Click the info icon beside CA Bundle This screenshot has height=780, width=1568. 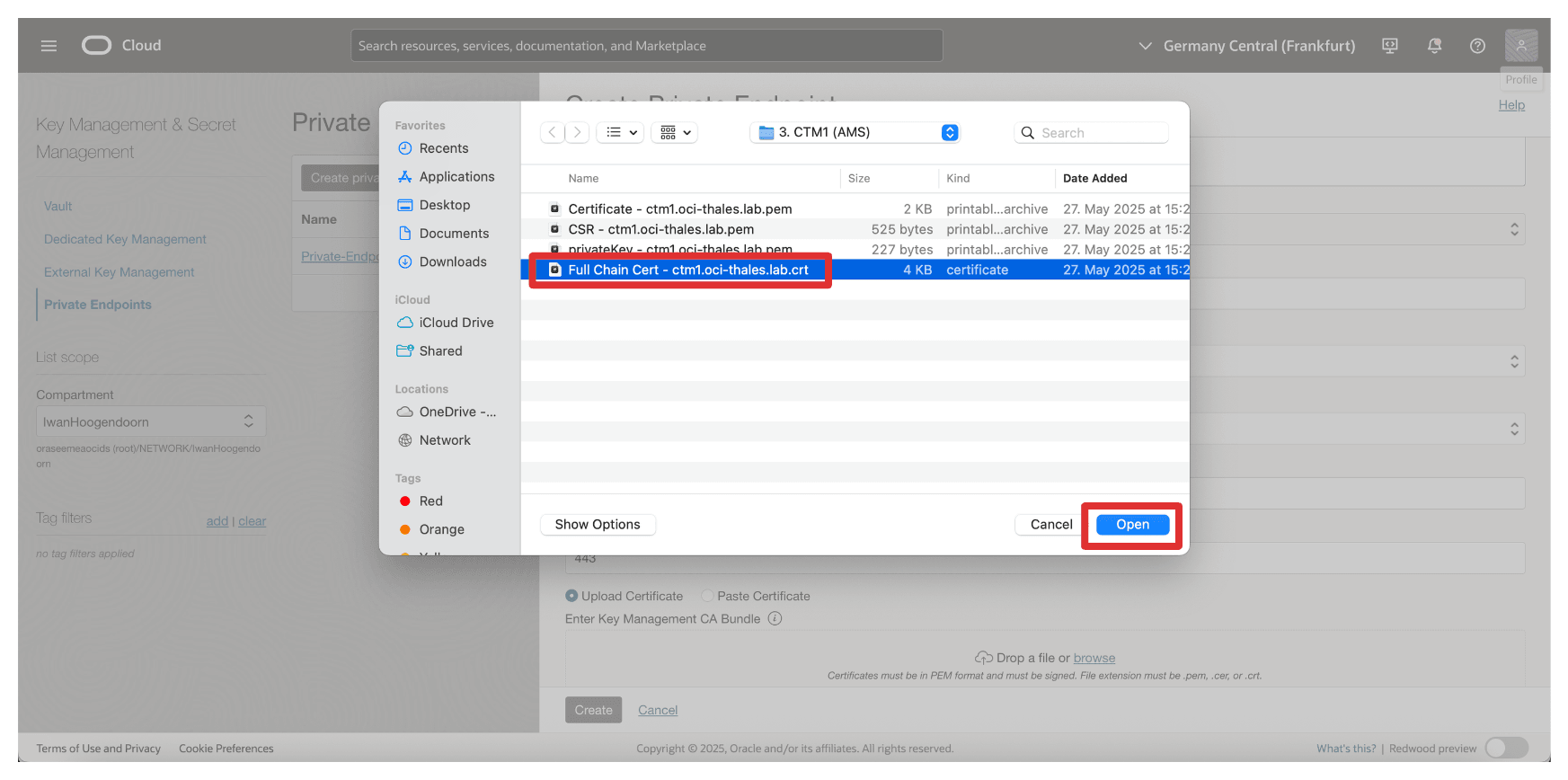click(775, 618)
